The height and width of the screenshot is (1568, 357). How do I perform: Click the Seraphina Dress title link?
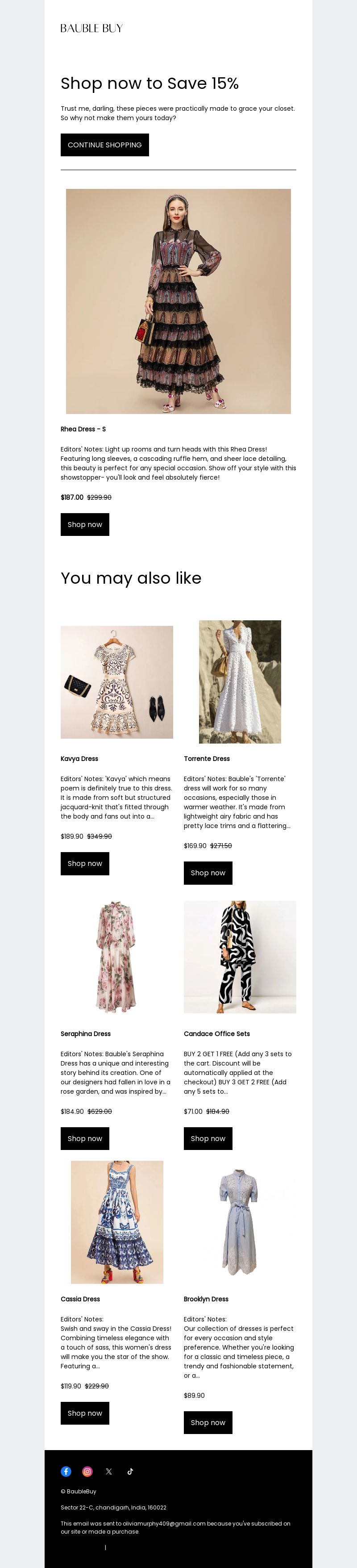[x=86, y=1033]
